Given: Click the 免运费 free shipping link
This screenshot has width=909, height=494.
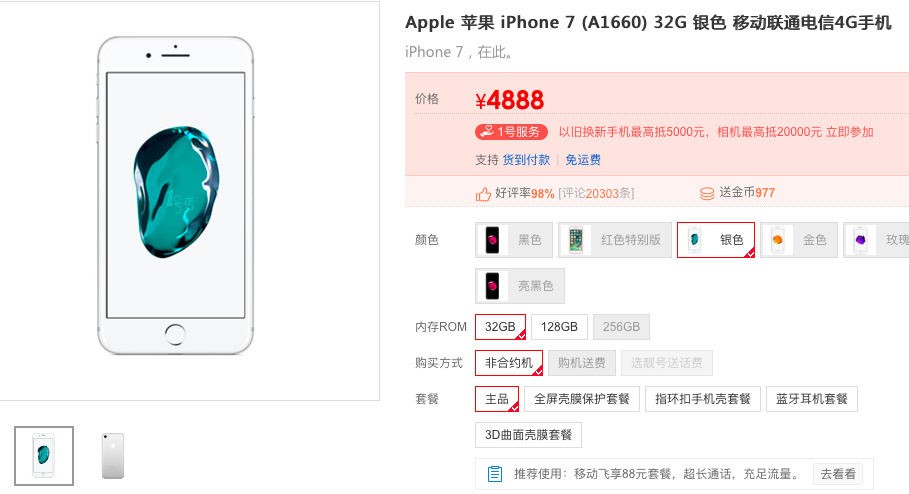Looking at the screenshot, I should pyautogui.click(x=583, y=160).
